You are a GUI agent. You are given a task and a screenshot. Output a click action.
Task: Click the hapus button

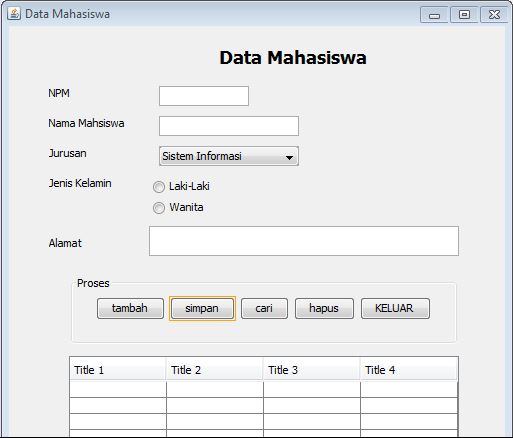click(x=324, y=308)
